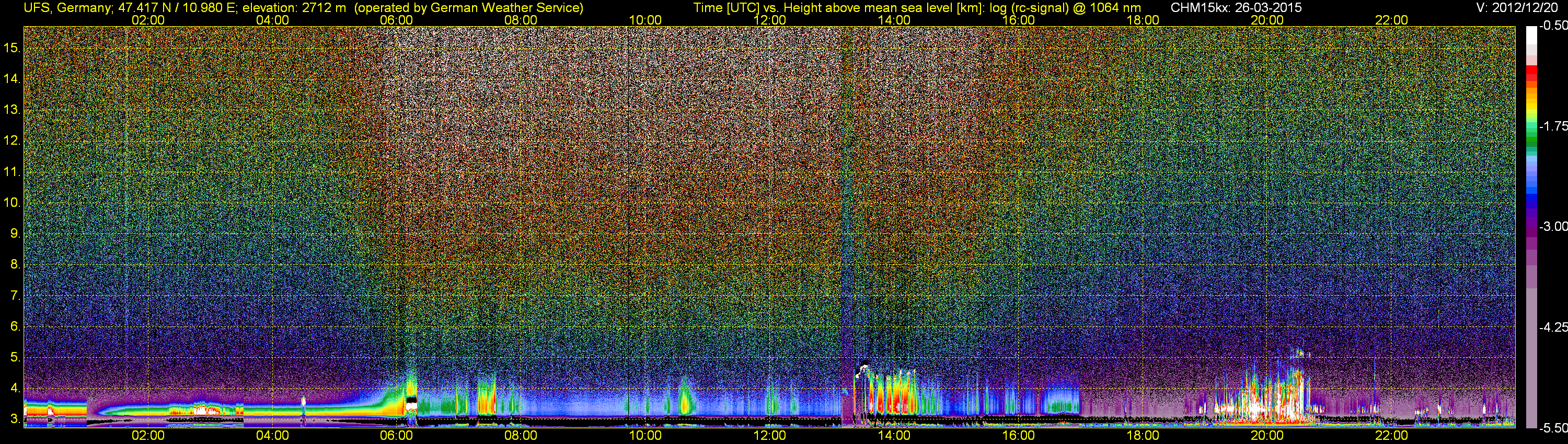Click the 22:00 label on top time axis
The width and height of the screenshot is (1568, 444).
(1391, 20)
